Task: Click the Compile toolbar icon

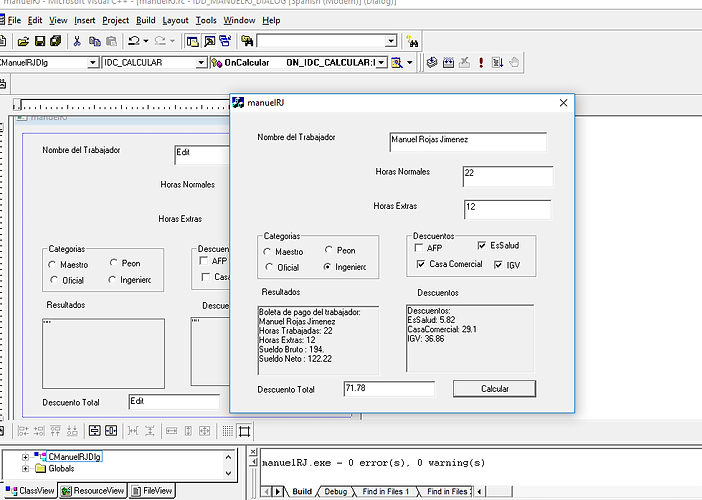Action: 432,62
